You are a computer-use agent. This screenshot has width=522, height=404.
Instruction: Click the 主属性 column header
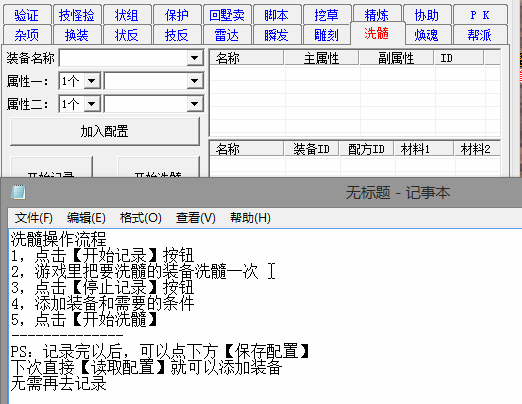pyautogui.click(x=321, y=58)
